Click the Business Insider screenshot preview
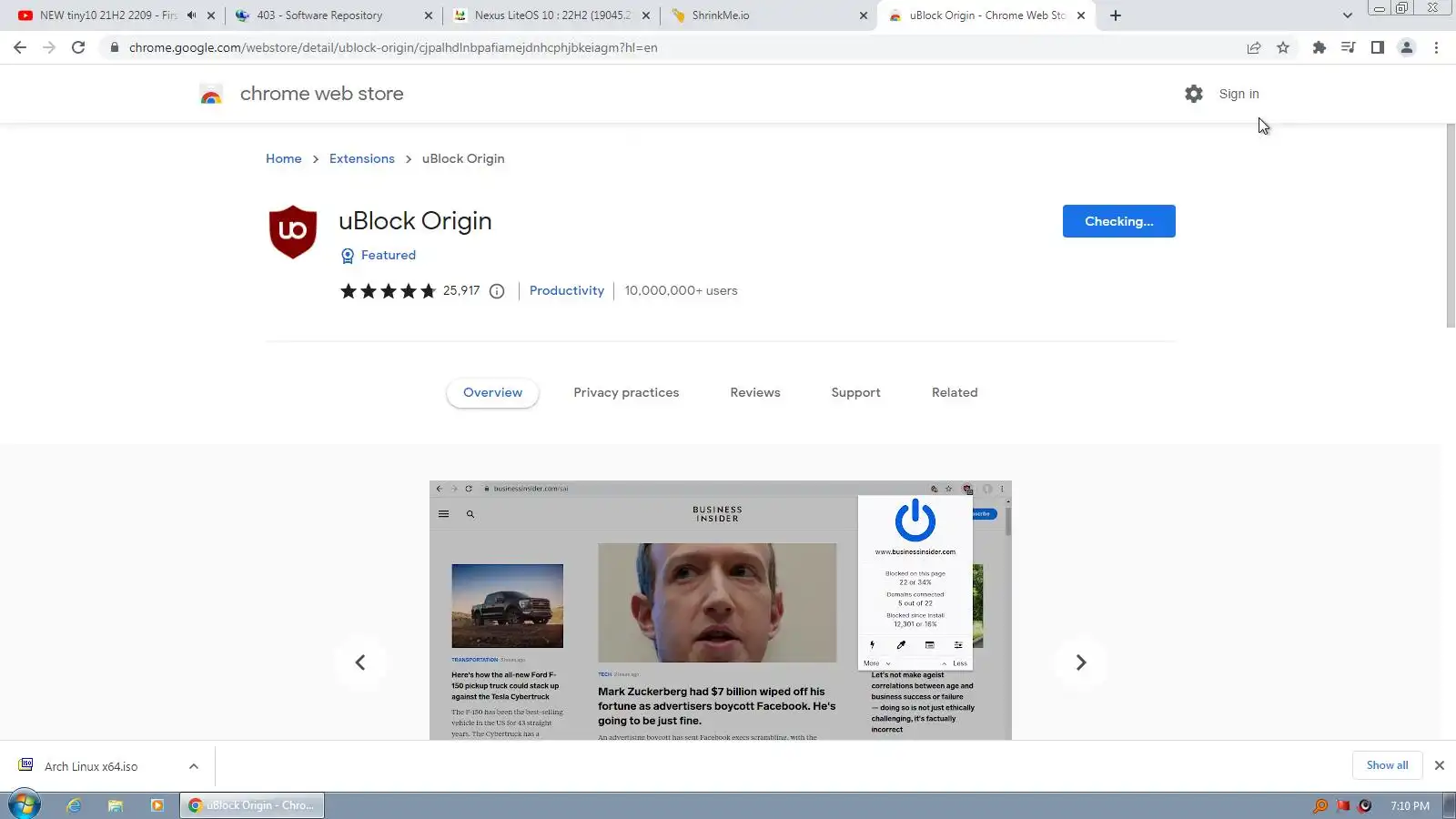 click(721, 610)
